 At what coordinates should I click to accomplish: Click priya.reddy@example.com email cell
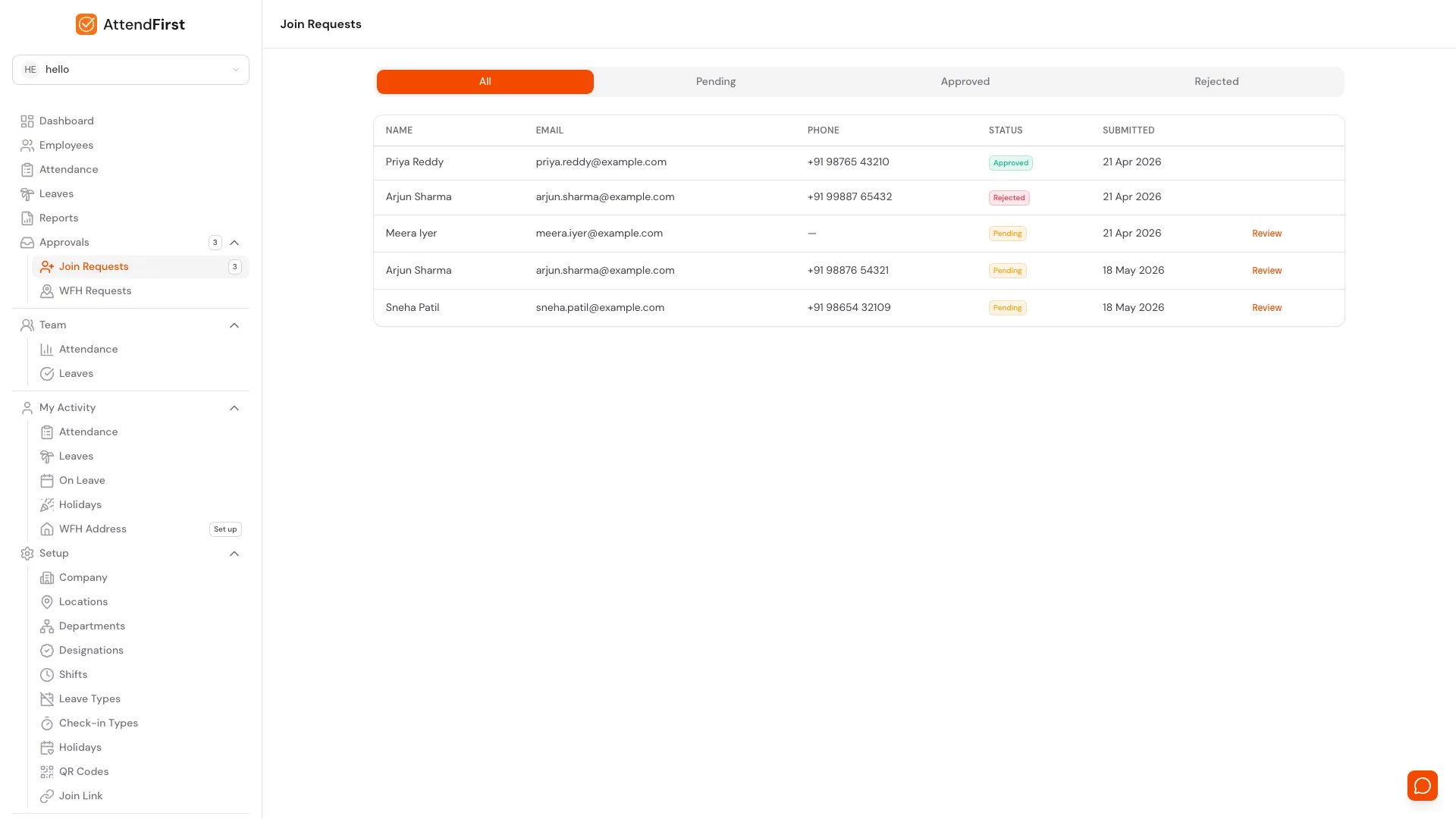tap(601, 162)
